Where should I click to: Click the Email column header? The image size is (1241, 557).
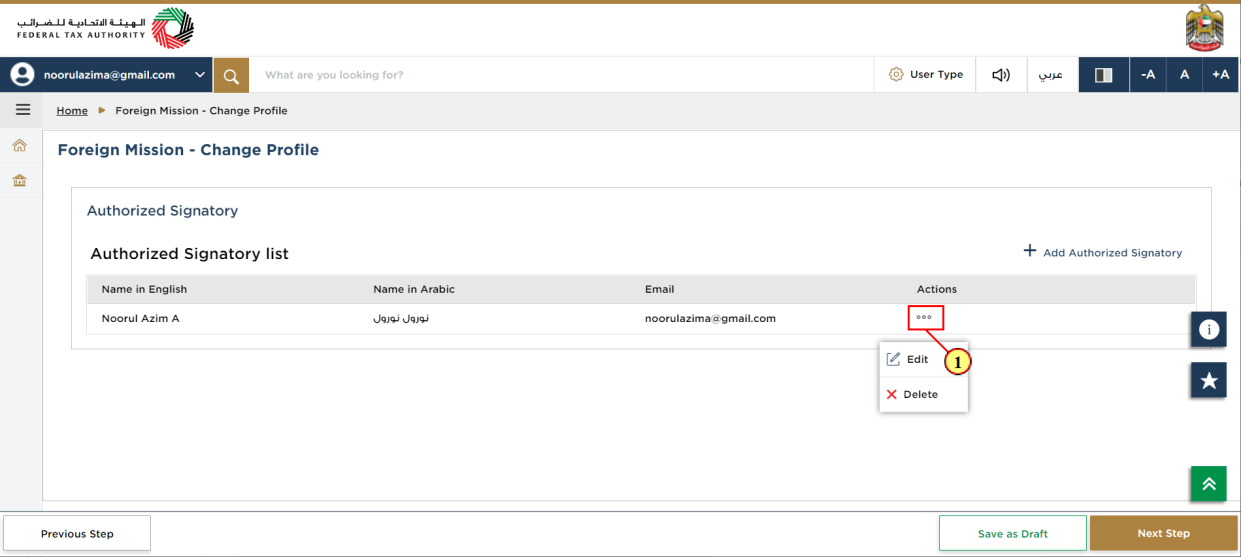659,289
